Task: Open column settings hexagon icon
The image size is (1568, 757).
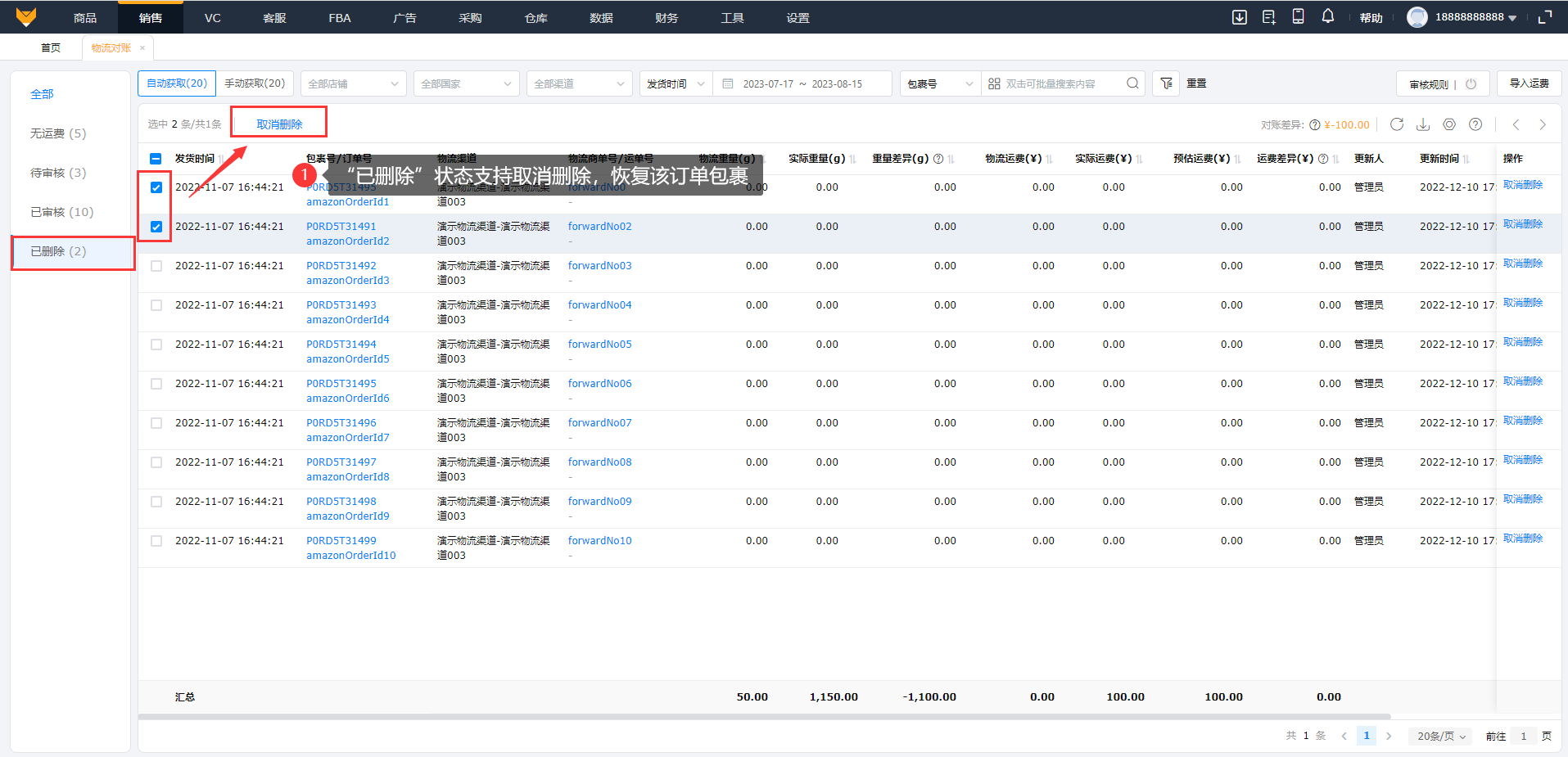Action: pyautogui.click(x=1449, y=124)
